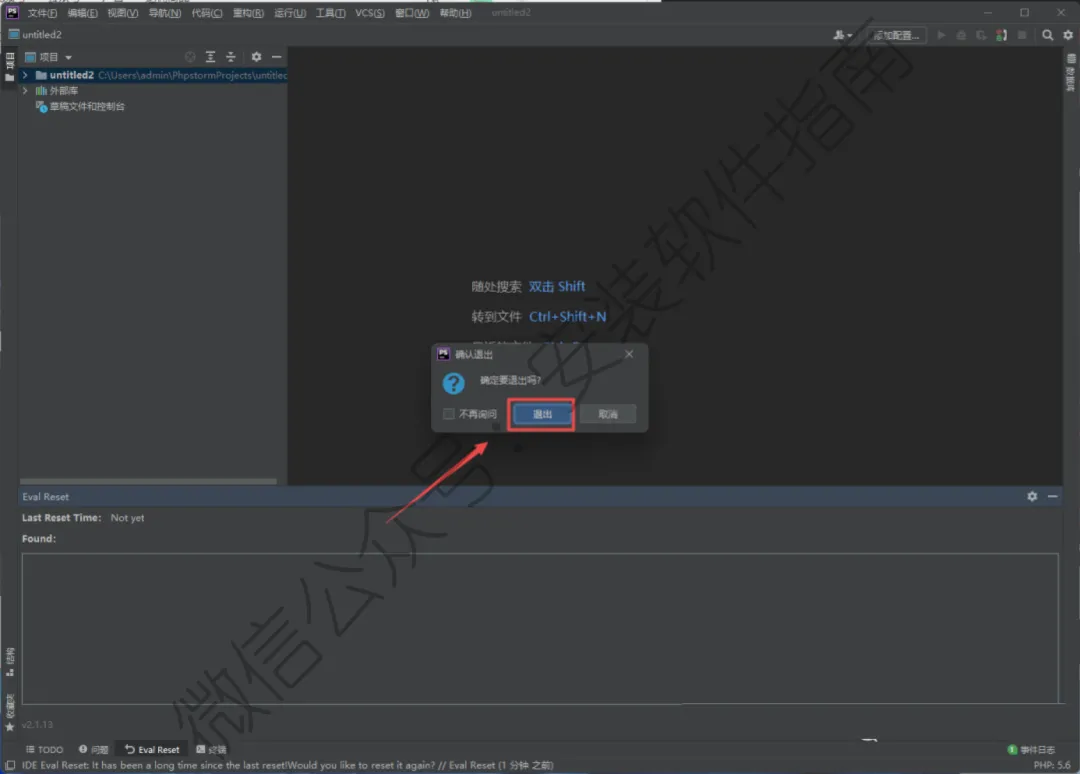1080x774 pixels.
Task: Select the 外部库 library row
Action: [153, 91]
